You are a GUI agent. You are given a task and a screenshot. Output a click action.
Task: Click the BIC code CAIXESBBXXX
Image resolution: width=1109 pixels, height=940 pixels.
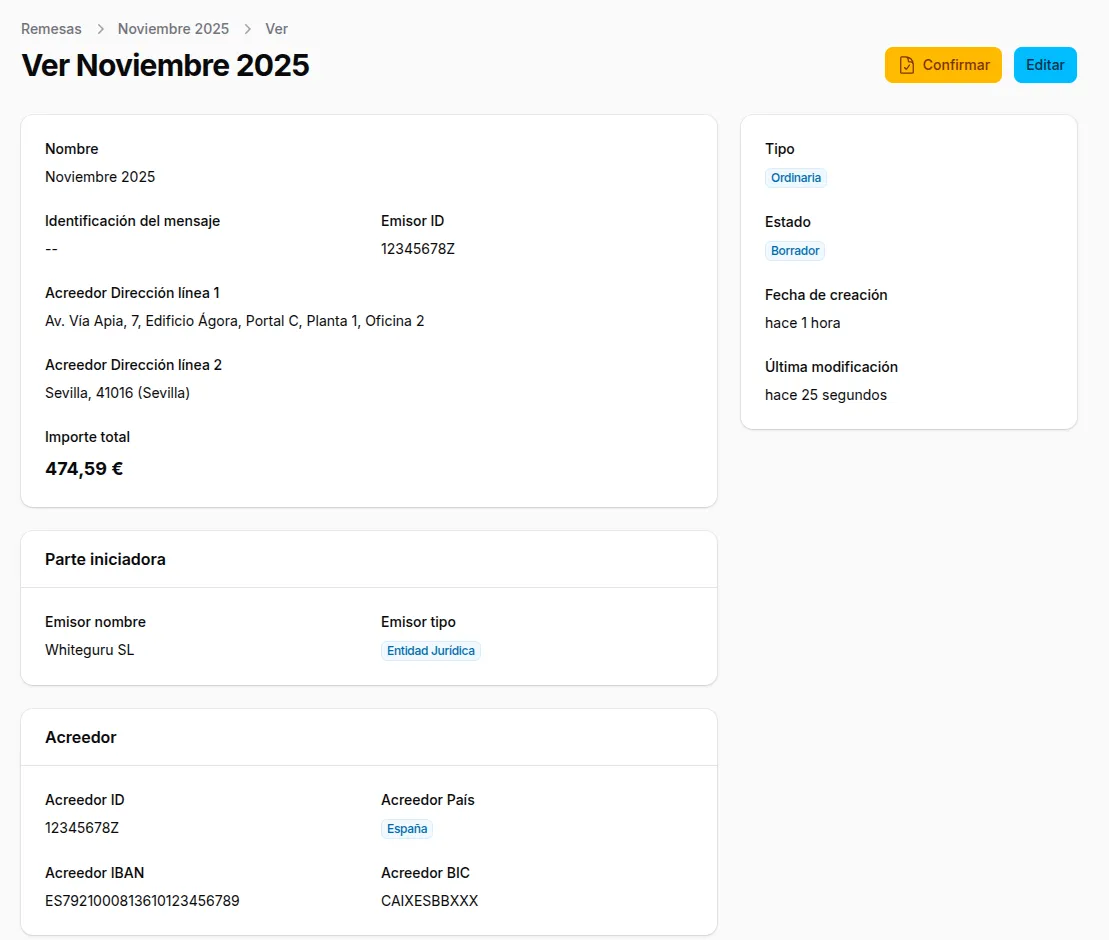pos(429,901)
